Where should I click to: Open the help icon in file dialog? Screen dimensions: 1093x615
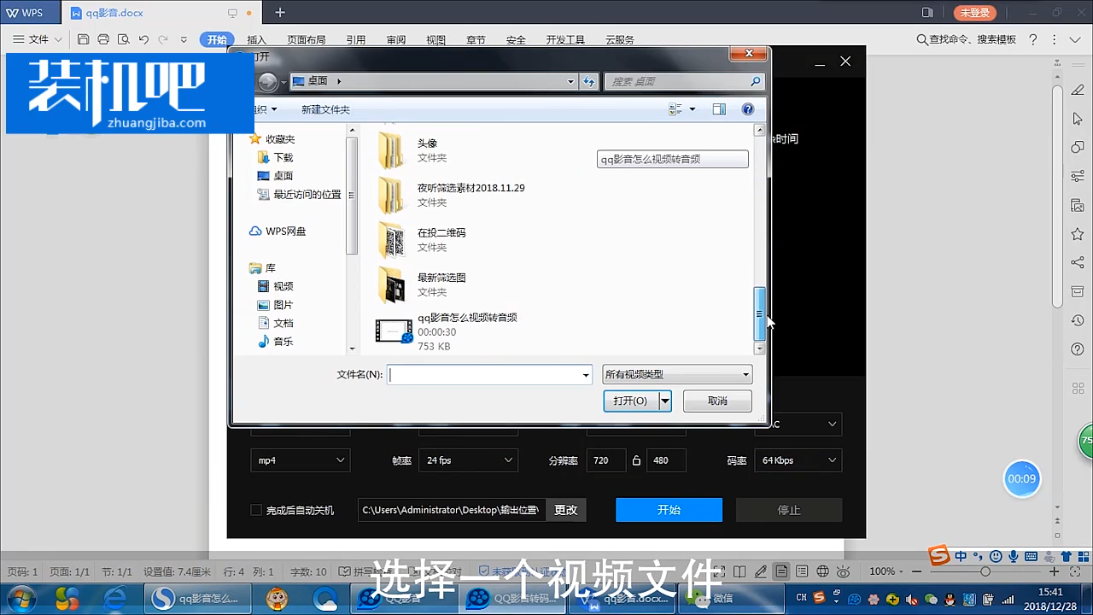(x=747, y=109)
